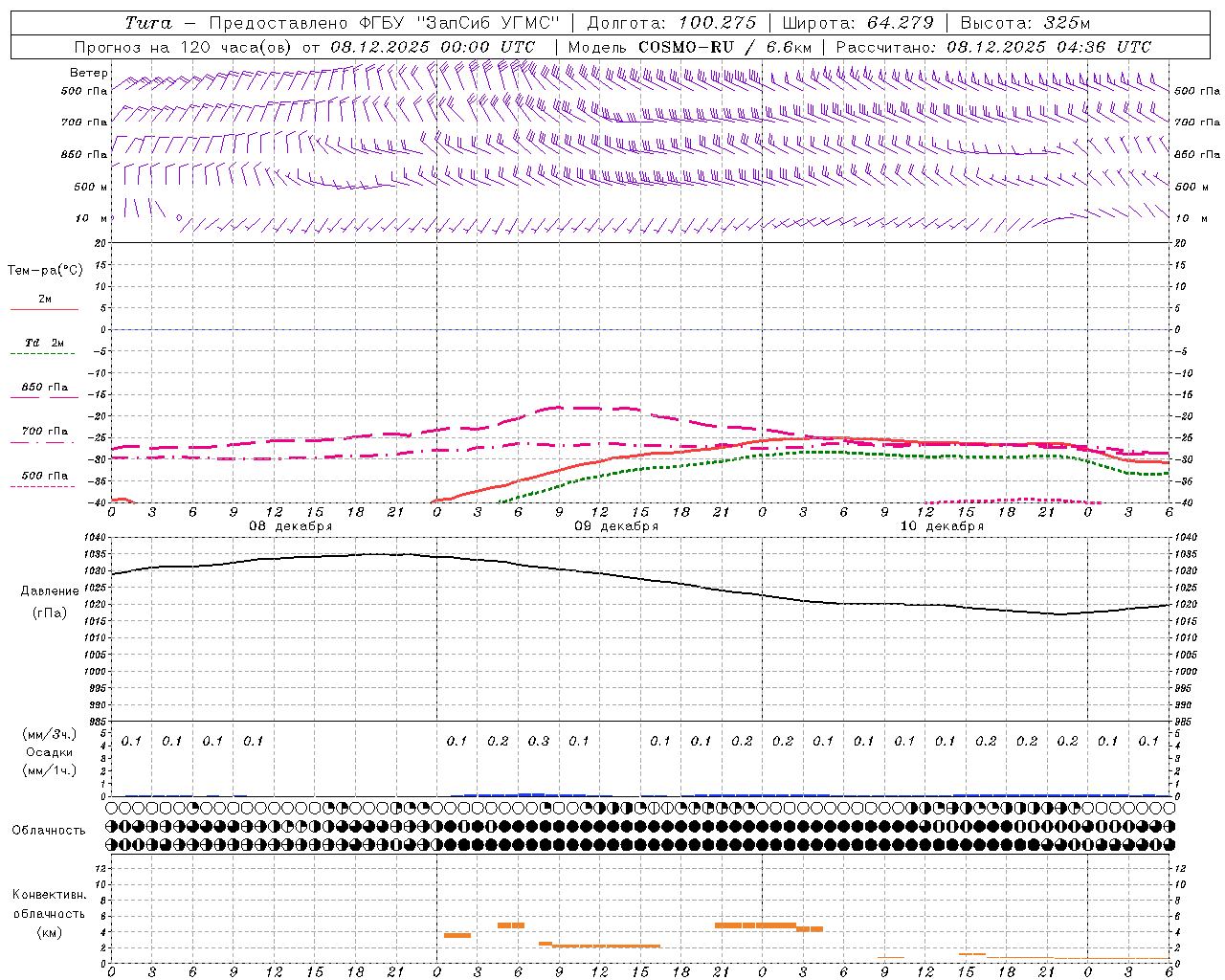Screen dimensions: 1225x980
Task: Click the "Конвективн." convective cloud label
Action: (49, 895)
